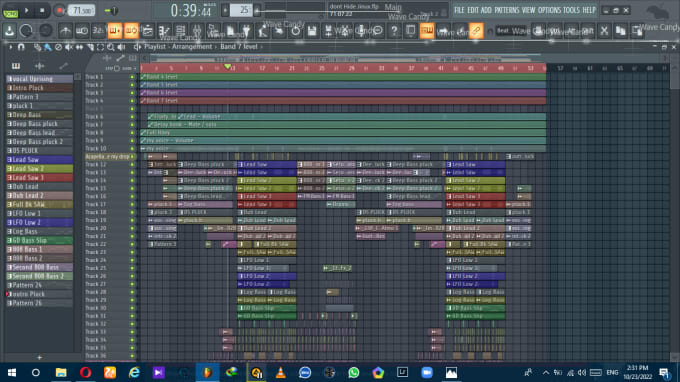Click the Playlist - Arrangement breadcrumb
680x382 pixels.
pyautogui.click(x=178, y=46)
